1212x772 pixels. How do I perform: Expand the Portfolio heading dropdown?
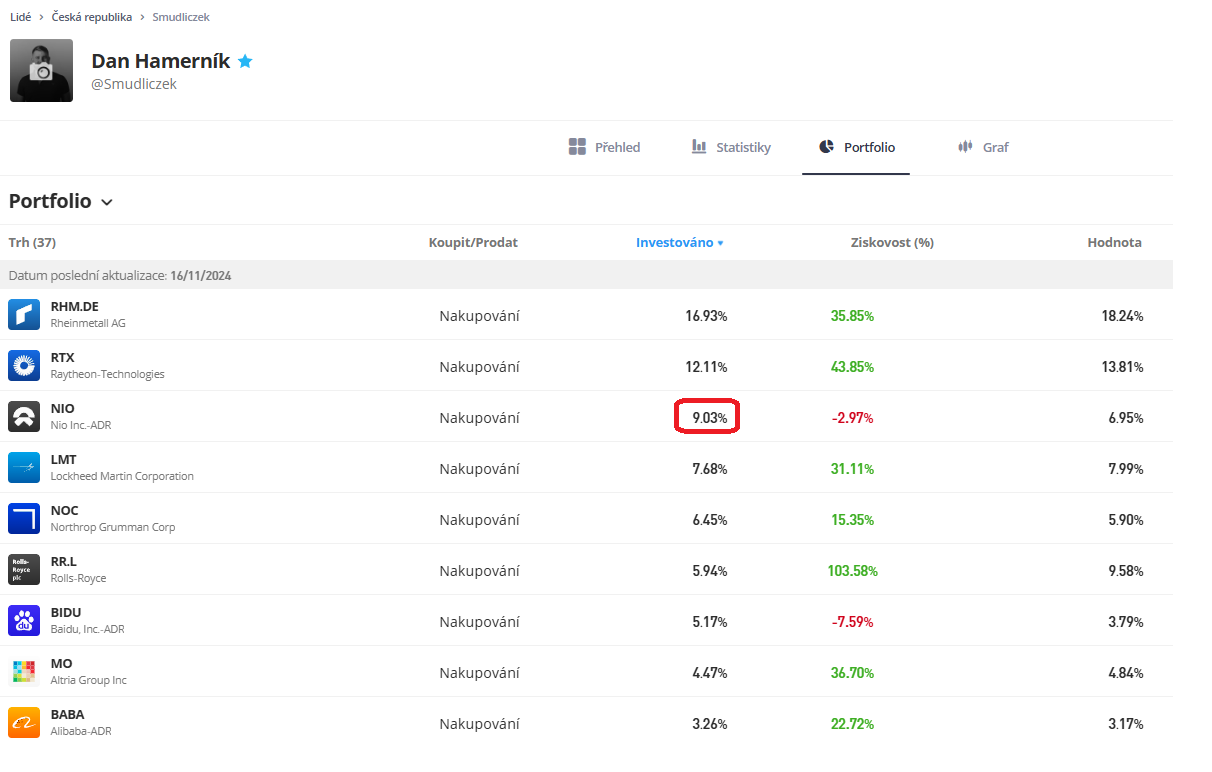(x=107, y=202)
